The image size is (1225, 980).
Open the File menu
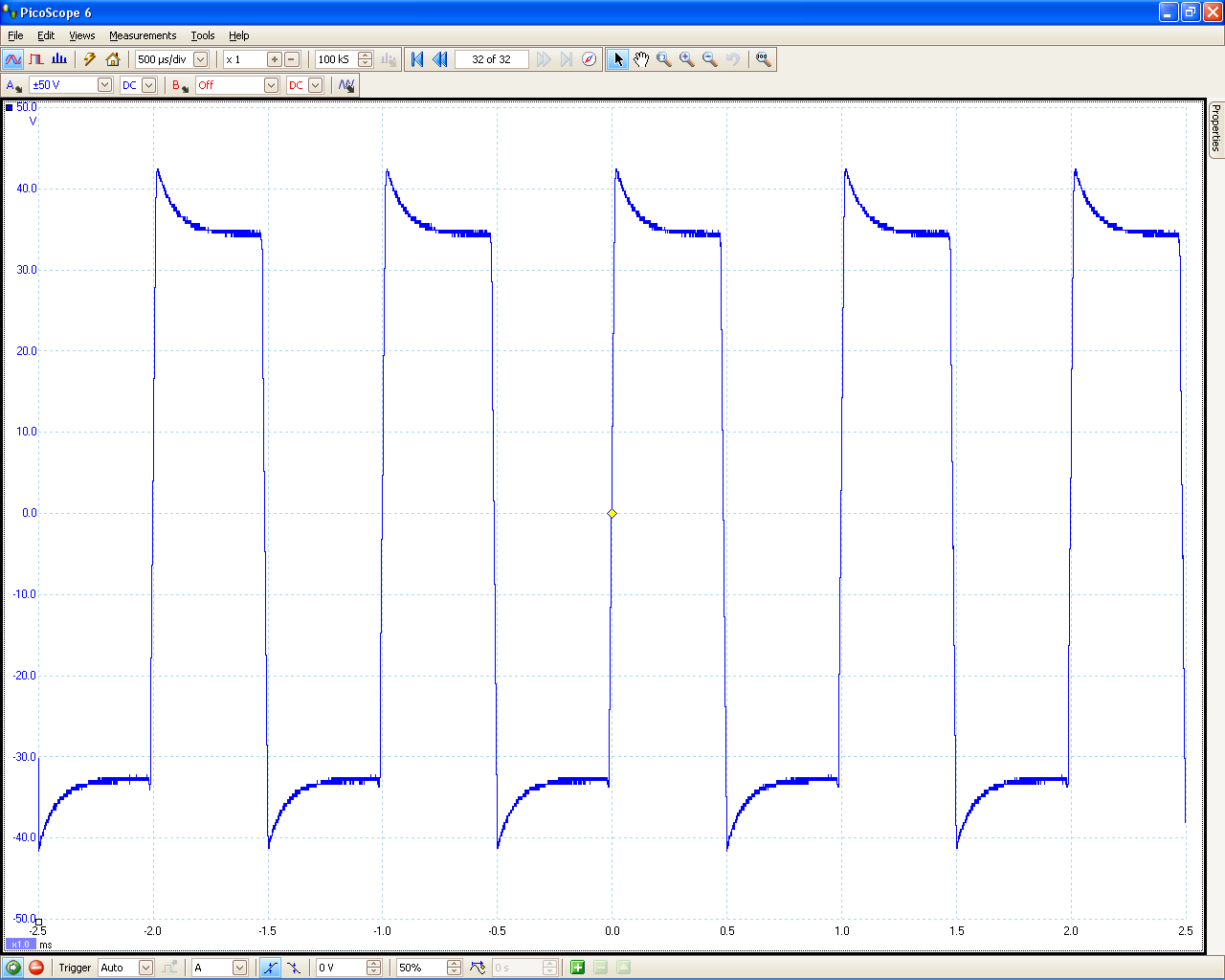pos(15,35)
